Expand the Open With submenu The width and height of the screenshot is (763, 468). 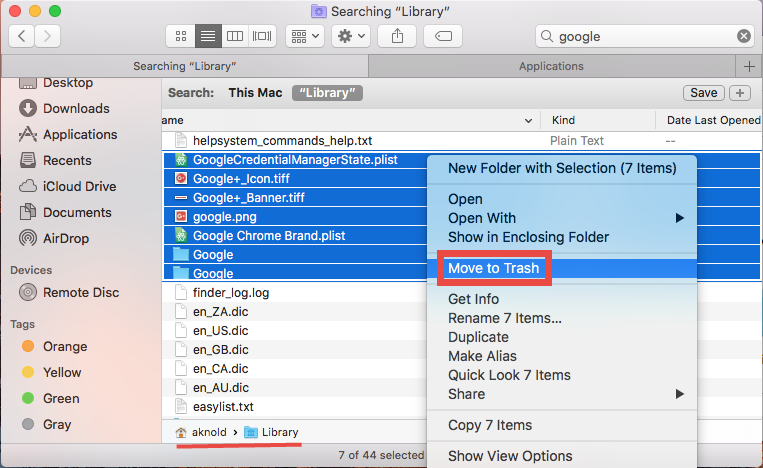coord(562,218)
